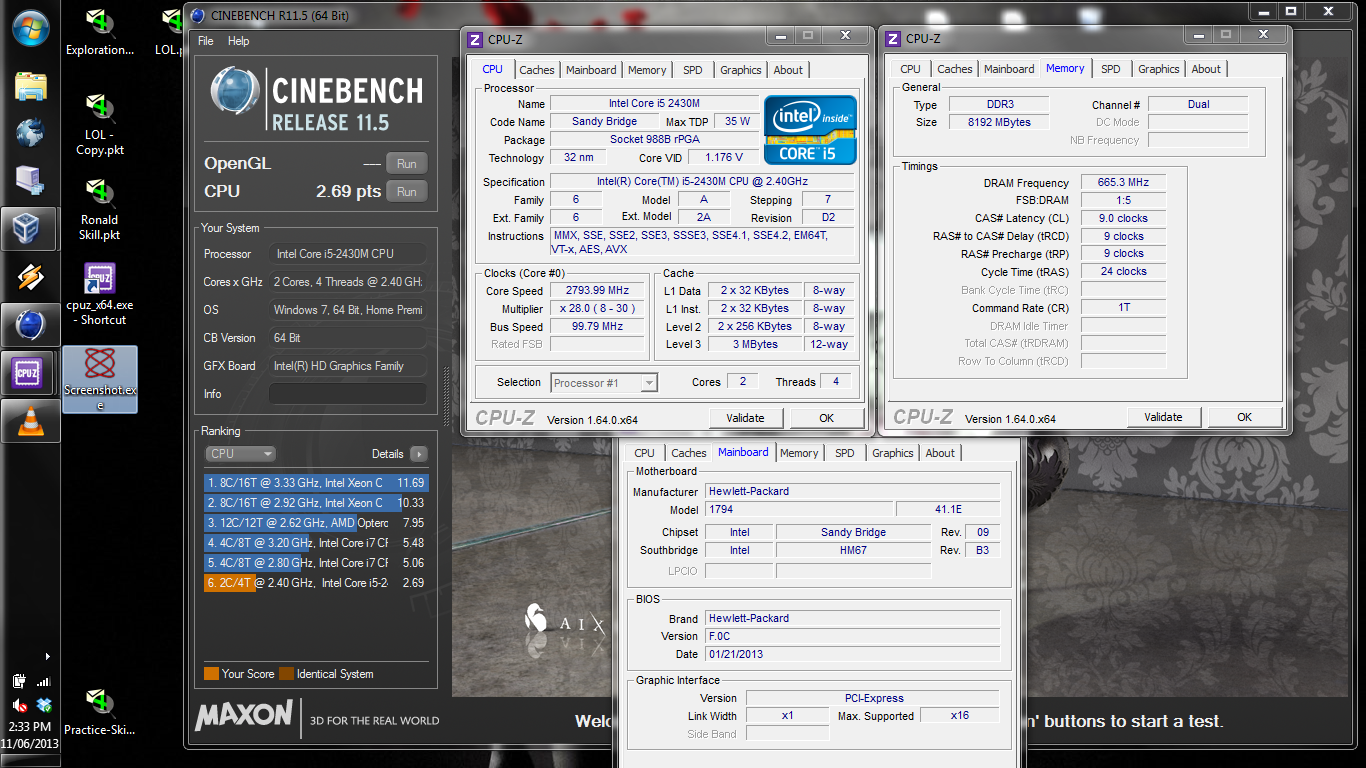Open the Processor #1 selection dropdown
This screenshot has height=768, width=1366.
(604, 382)
